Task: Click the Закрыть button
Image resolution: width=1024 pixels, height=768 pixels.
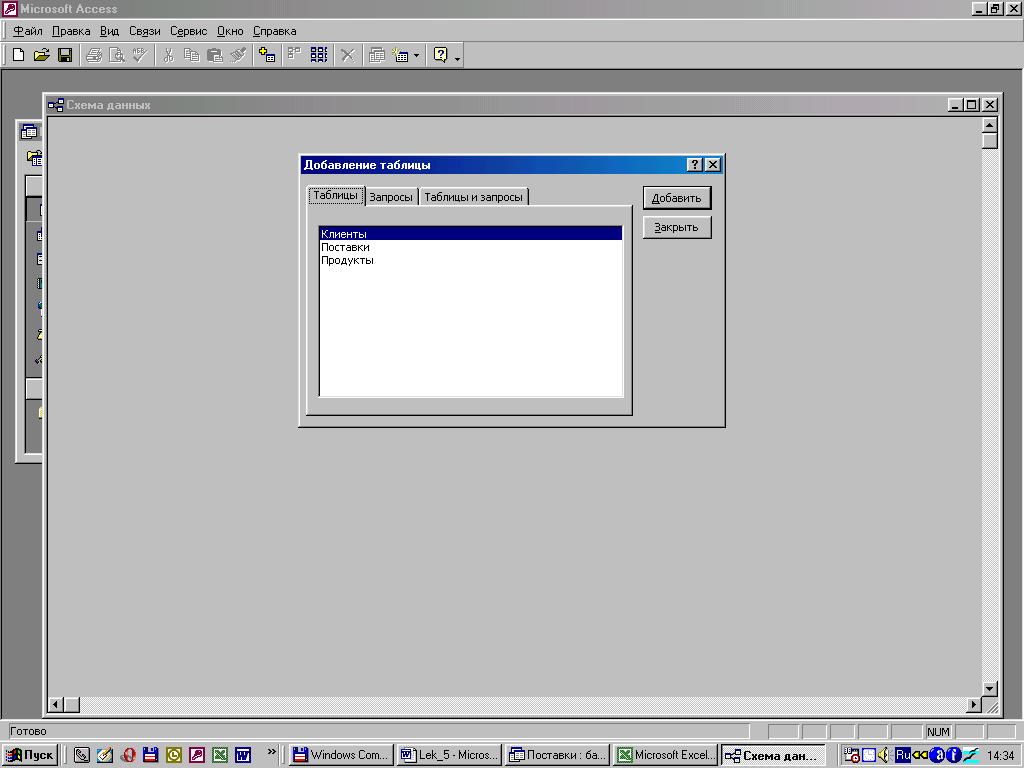Action: [x=677, y=227]
